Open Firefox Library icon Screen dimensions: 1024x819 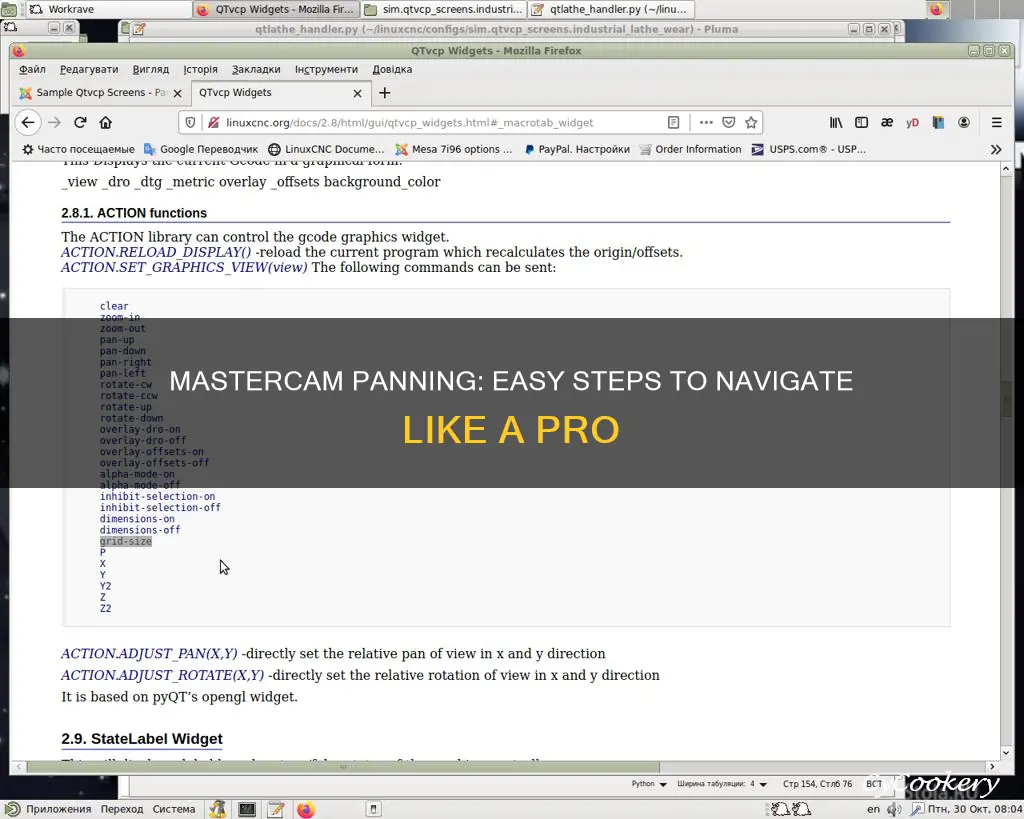click(x=836, y=122)
